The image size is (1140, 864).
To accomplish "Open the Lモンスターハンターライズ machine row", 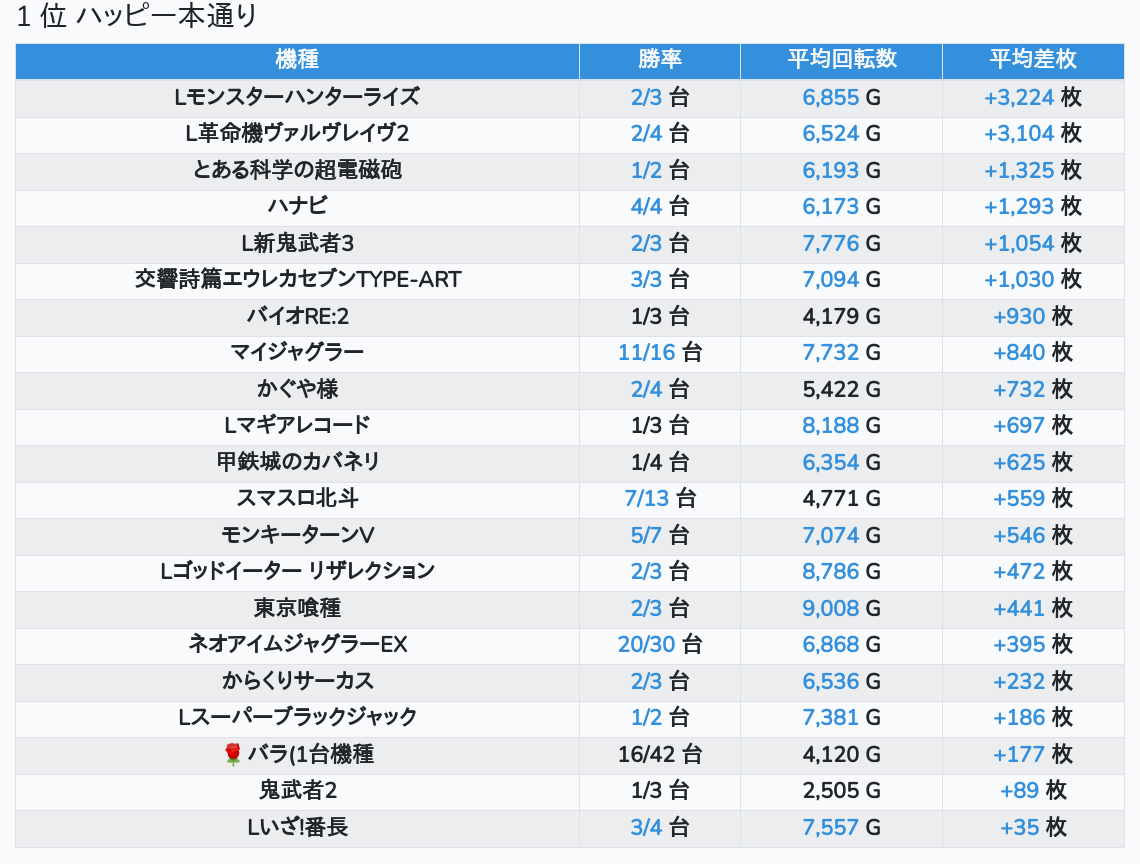I will click(x=297, y=97).
